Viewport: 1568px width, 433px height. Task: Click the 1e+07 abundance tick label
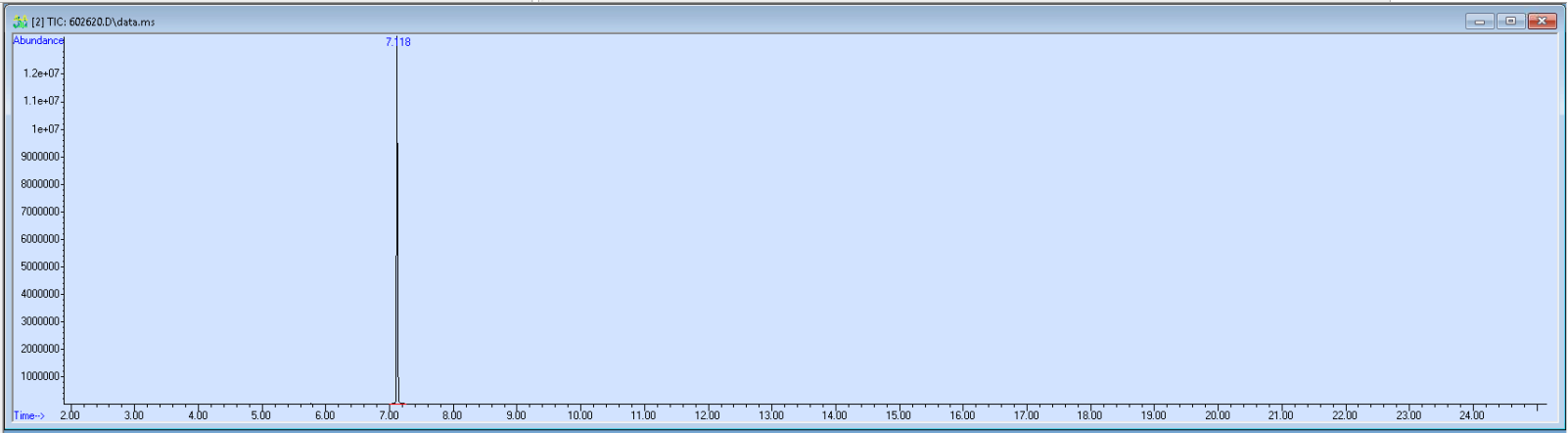pyautogui.click(x=45, y=129)
